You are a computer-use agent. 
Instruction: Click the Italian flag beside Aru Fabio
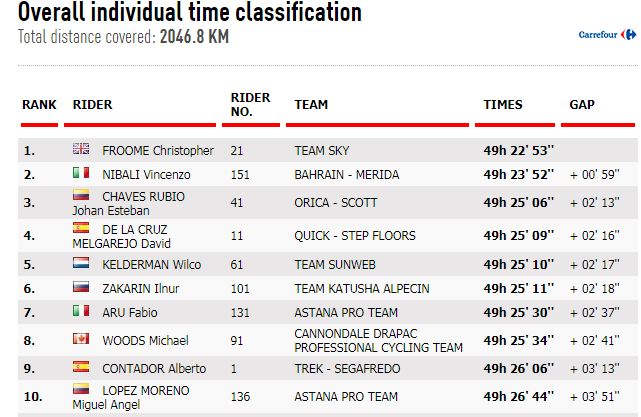coord(81,311)
